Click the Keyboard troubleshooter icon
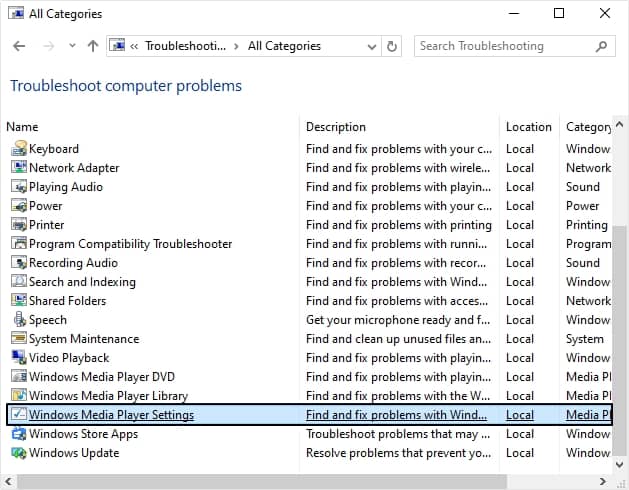 click(x=18, y=148)
